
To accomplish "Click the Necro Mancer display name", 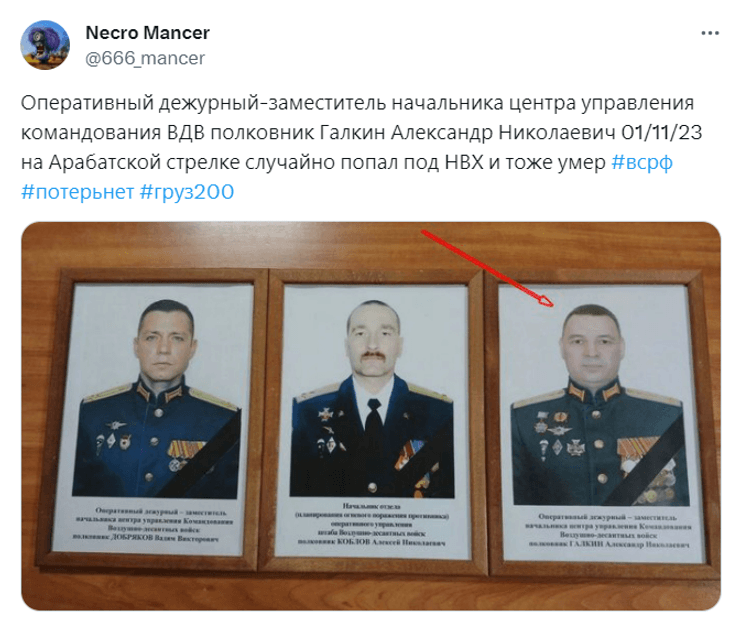I will (147, 33).
